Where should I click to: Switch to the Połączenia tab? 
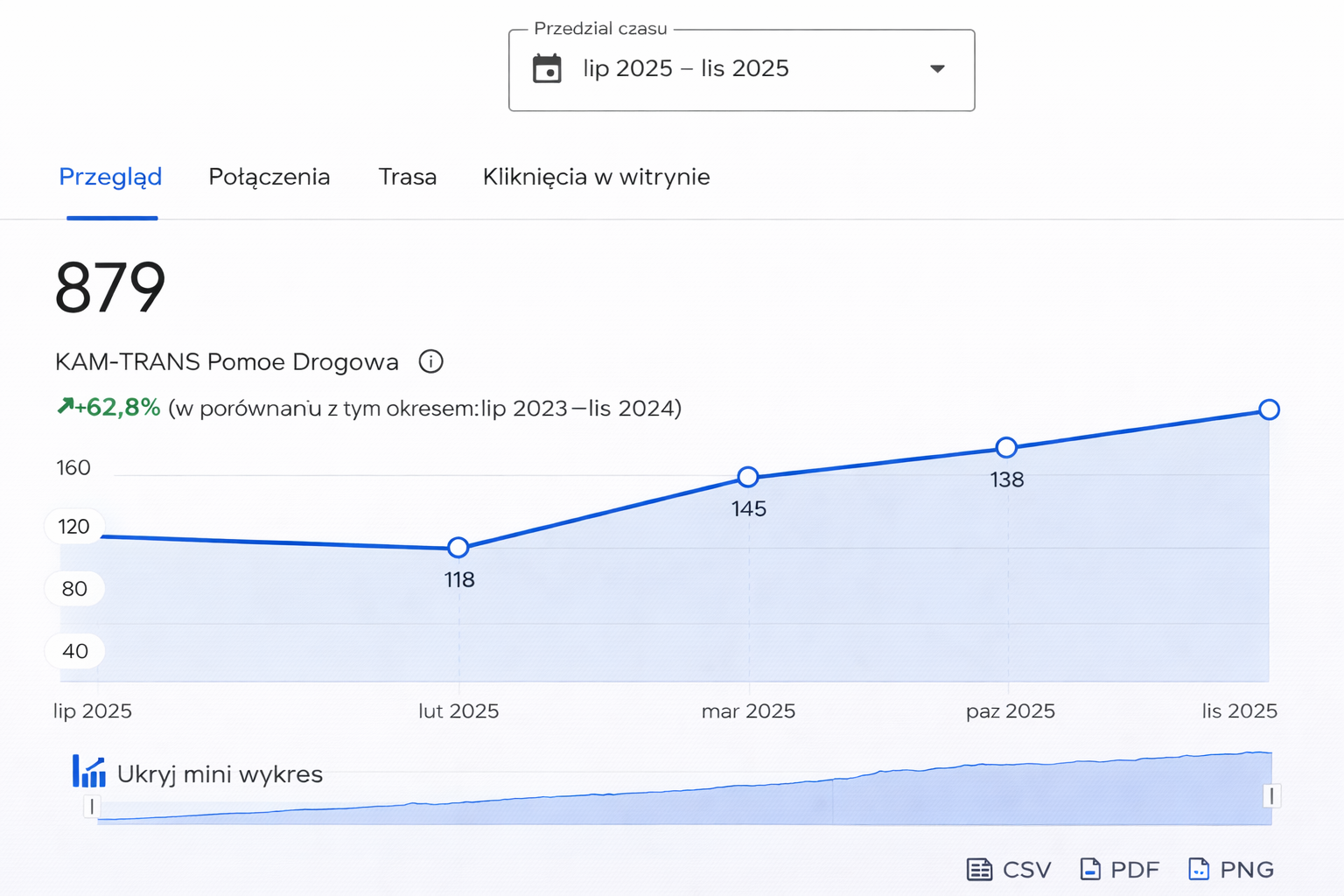pyautogui.click(x=269, y=177)
